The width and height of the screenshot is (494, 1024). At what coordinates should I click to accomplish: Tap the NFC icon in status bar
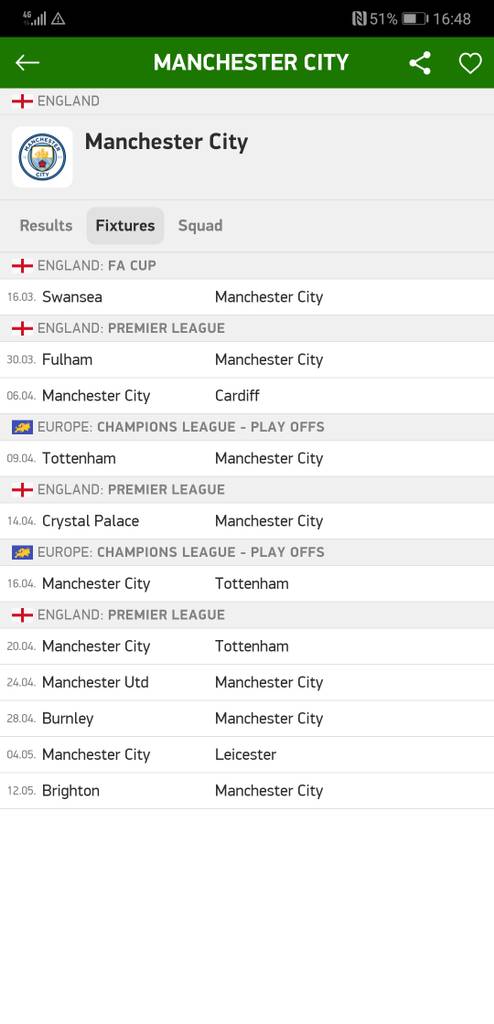tap(359, 19)
